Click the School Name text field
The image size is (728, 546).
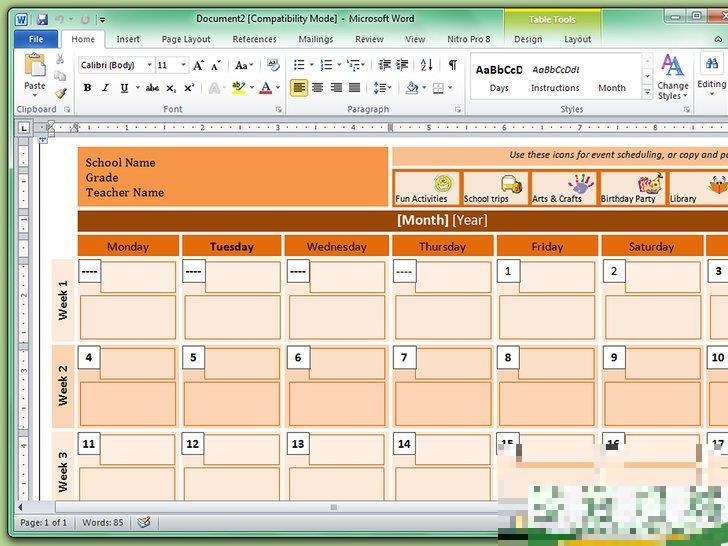121,163
